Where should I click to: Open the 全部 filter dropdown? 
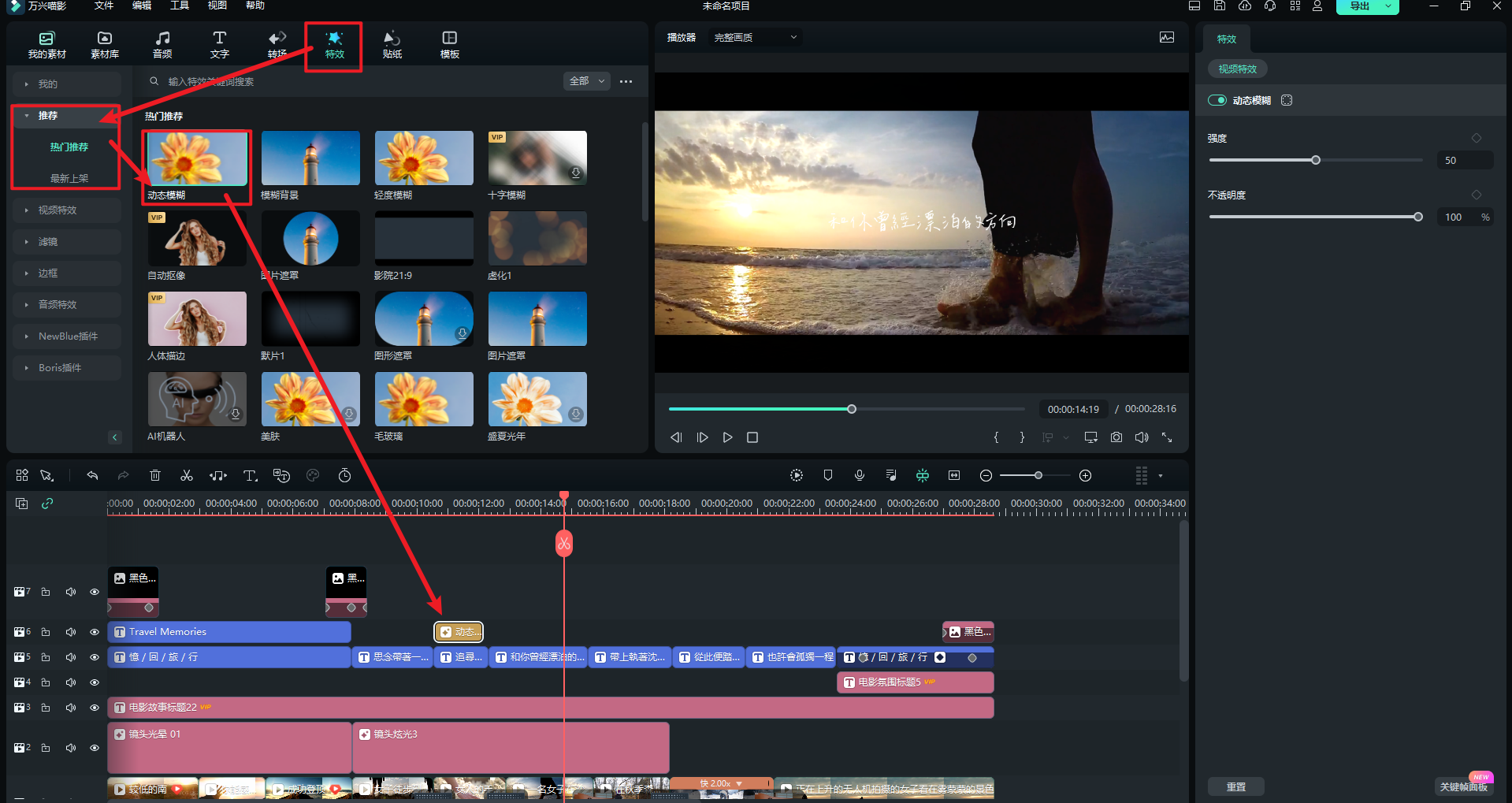click(x=587, y=81)
